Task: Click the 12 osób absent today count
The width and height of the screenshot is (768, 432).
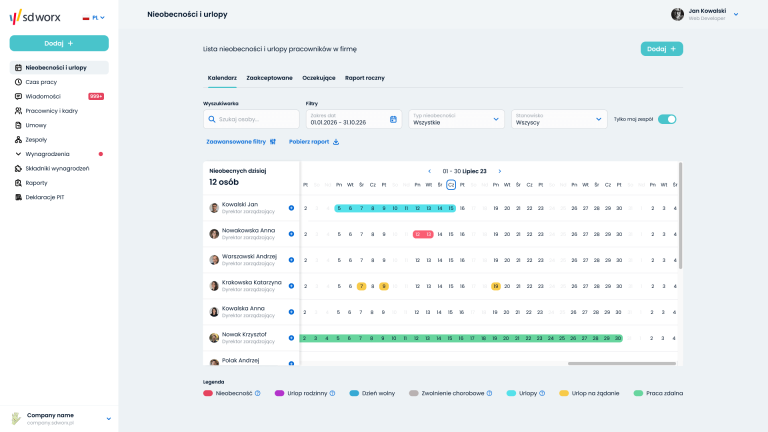Action: tap(224, 182)
